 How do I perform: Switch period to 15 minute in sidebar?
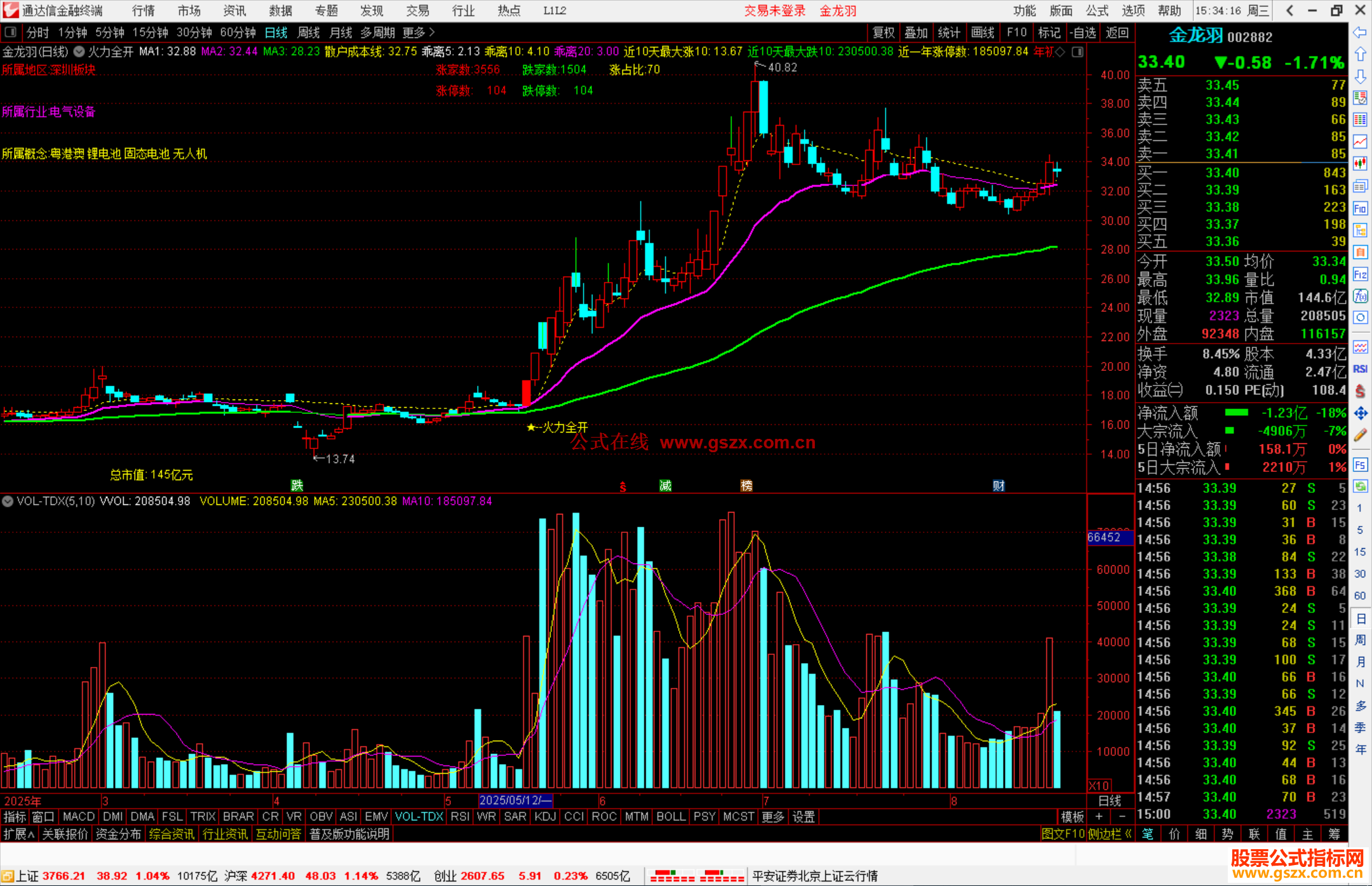pos(1359,551)
